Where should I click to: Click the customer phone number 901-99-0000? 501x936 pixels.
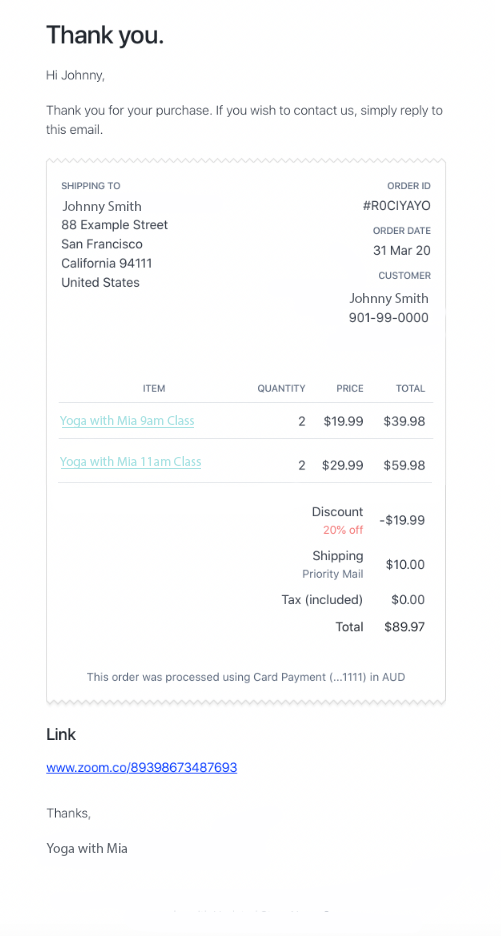point(389,318)
